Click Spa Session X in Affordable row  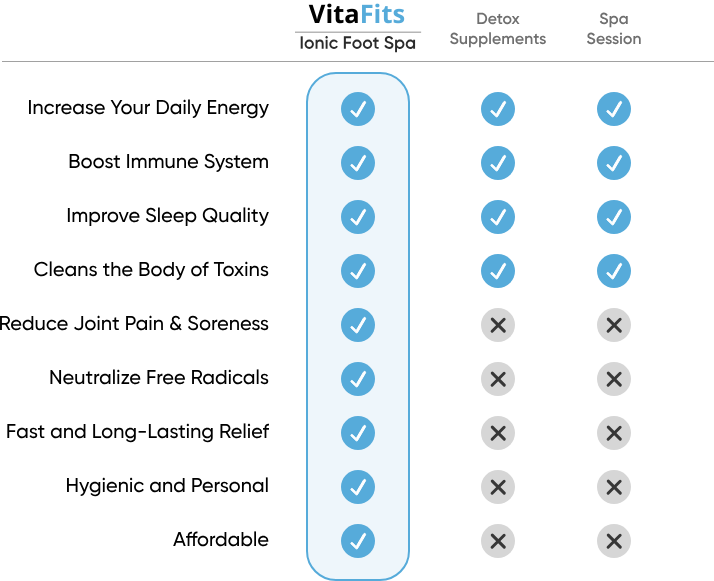[614, 541]
